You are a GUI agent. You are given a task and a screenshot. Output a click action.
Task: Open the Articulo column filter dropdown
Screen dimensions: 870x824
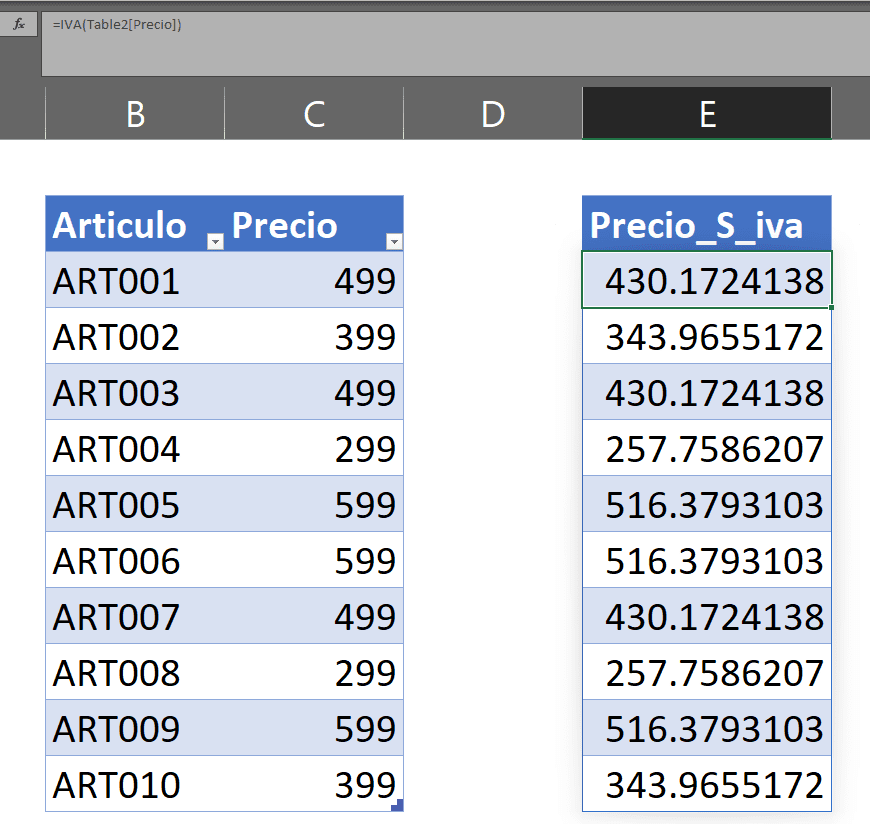pyautogui.click(x=215, y=241)
